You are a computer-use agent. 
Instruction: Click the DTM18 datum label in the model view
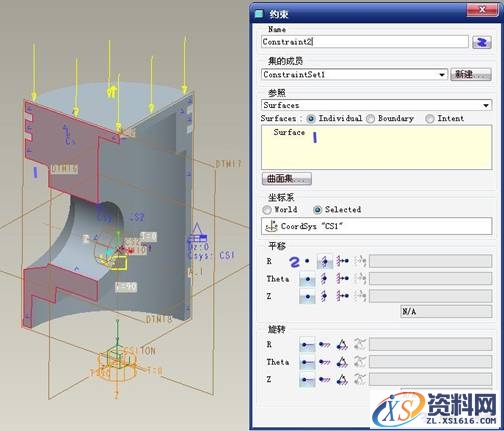coord(159,319)
